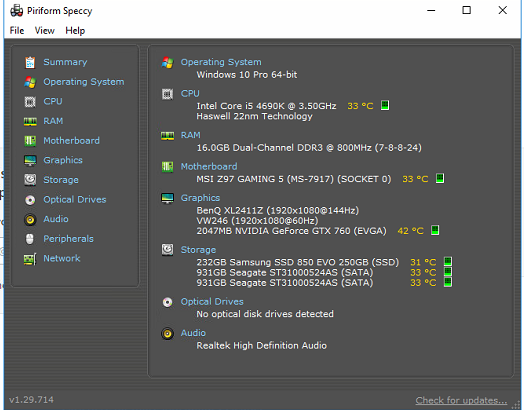524x410 pixels.
Task: Click the Motherboard icon in summary panel
Action: point(167,167)
